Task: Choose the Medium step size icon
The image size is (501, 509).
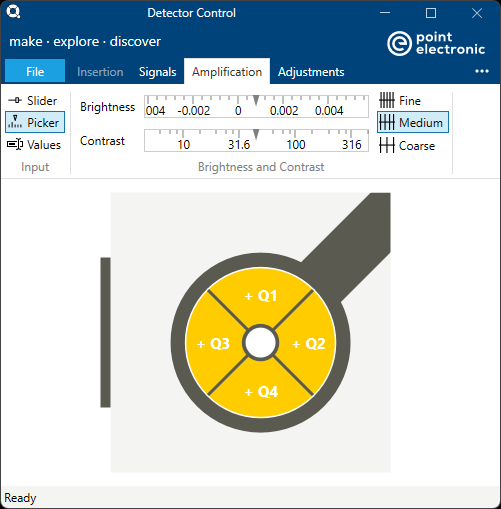Action: tap(387, 122)
